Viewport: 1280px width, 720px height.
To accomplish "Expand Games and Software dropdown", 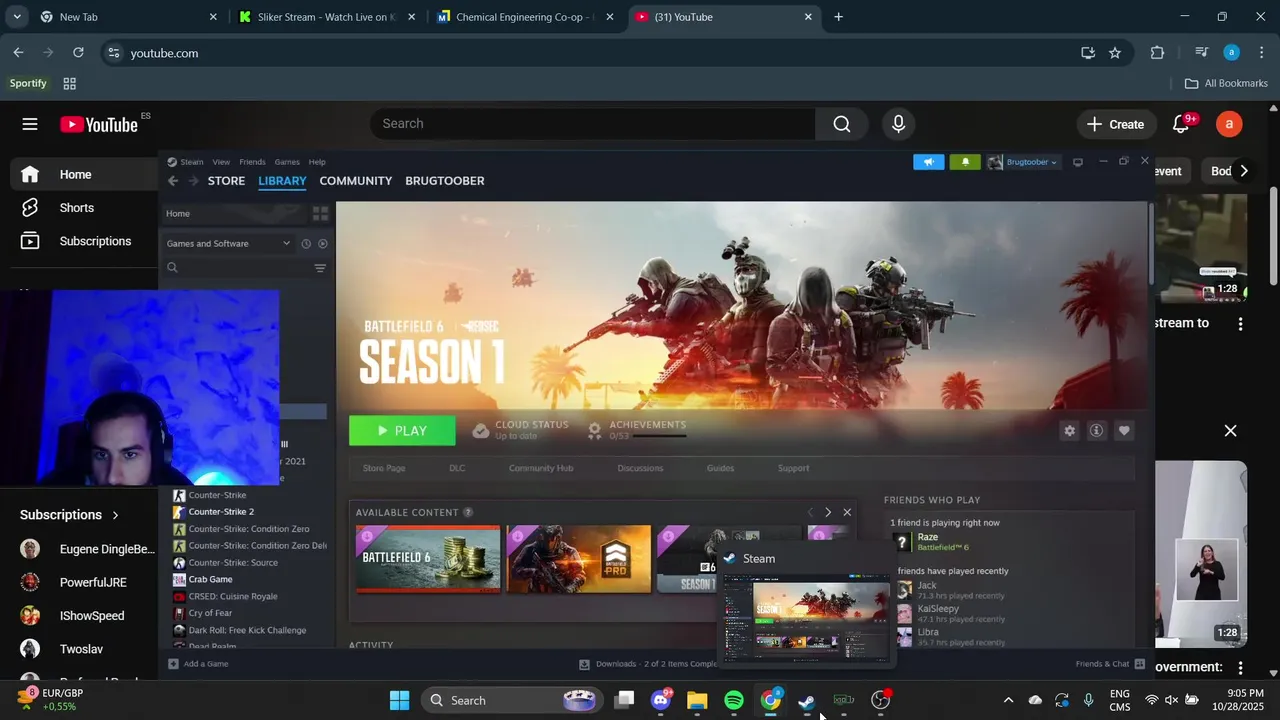I will [229, 243].
